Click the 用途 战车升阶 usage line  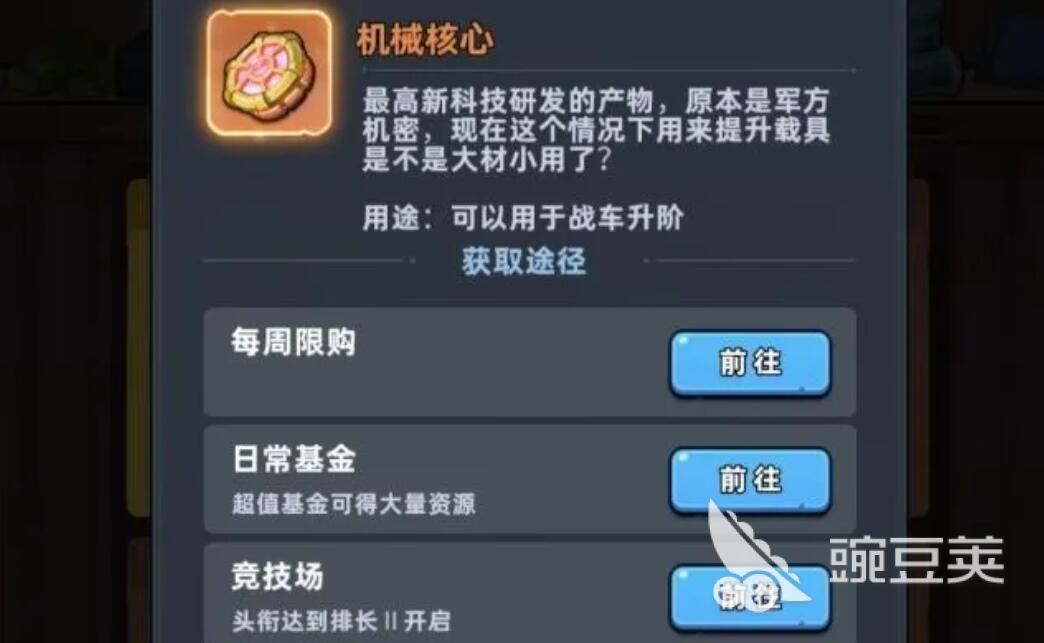coord(523,218)
